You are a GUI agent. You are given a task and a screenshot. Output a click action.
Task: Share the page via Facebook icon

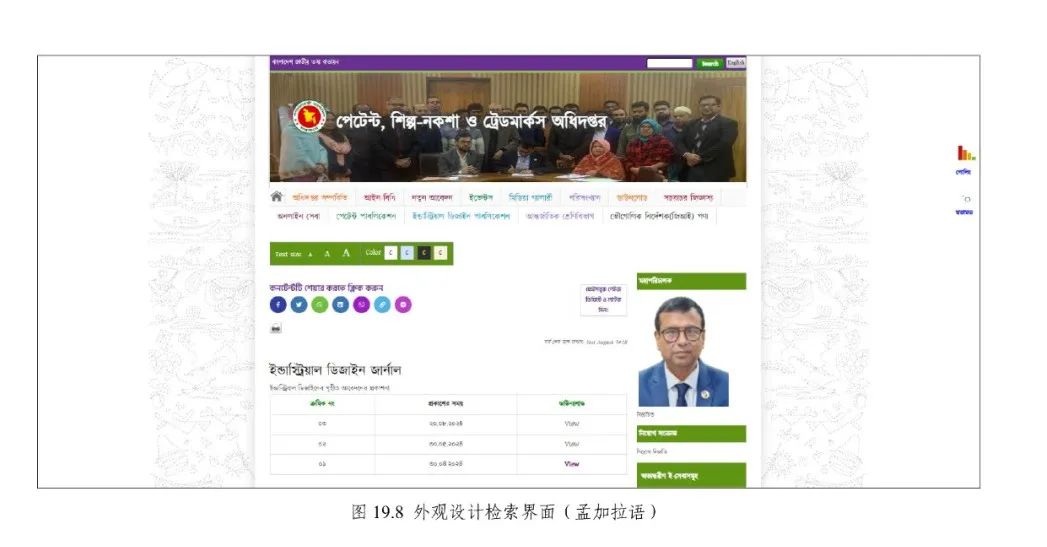tap(278, 305)
